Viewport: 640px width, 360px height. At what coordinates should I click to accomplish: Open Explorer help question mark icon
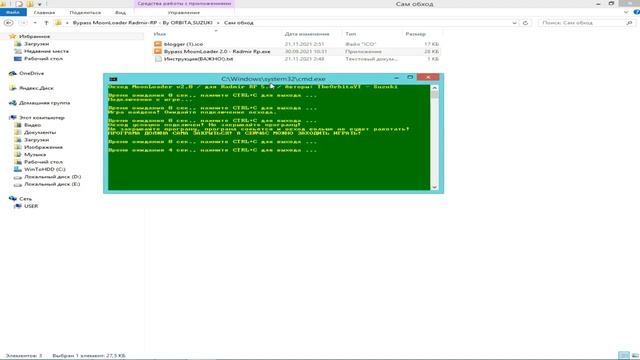point(636,13)
